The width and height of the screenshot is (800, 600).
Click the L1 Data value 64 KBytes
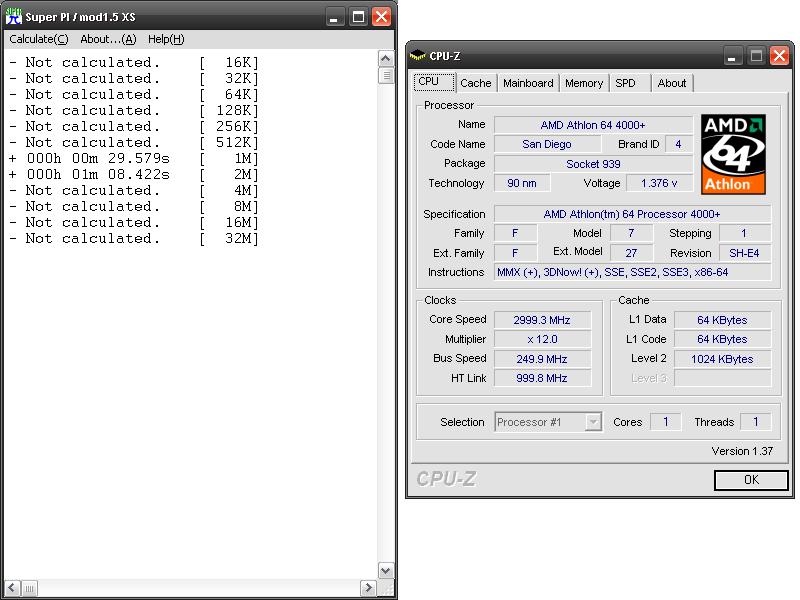pyautogui.click(x=722, y=320)
